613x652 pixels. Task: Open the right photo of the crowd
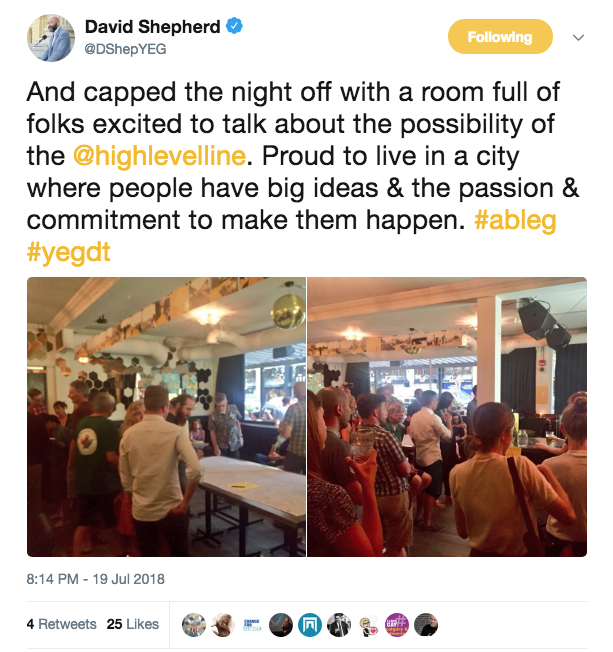[447, 416]
